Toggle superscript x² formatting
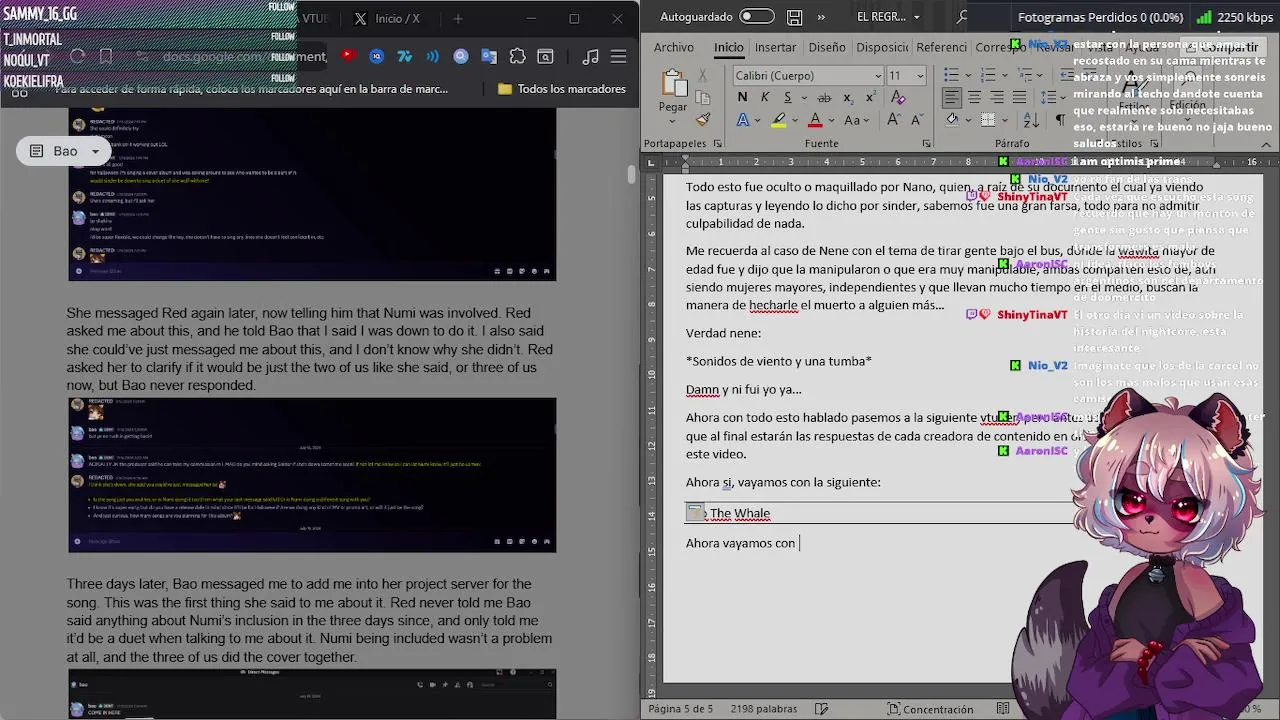Viewport: 1280px width, 720px height. [x=871, y=97]
